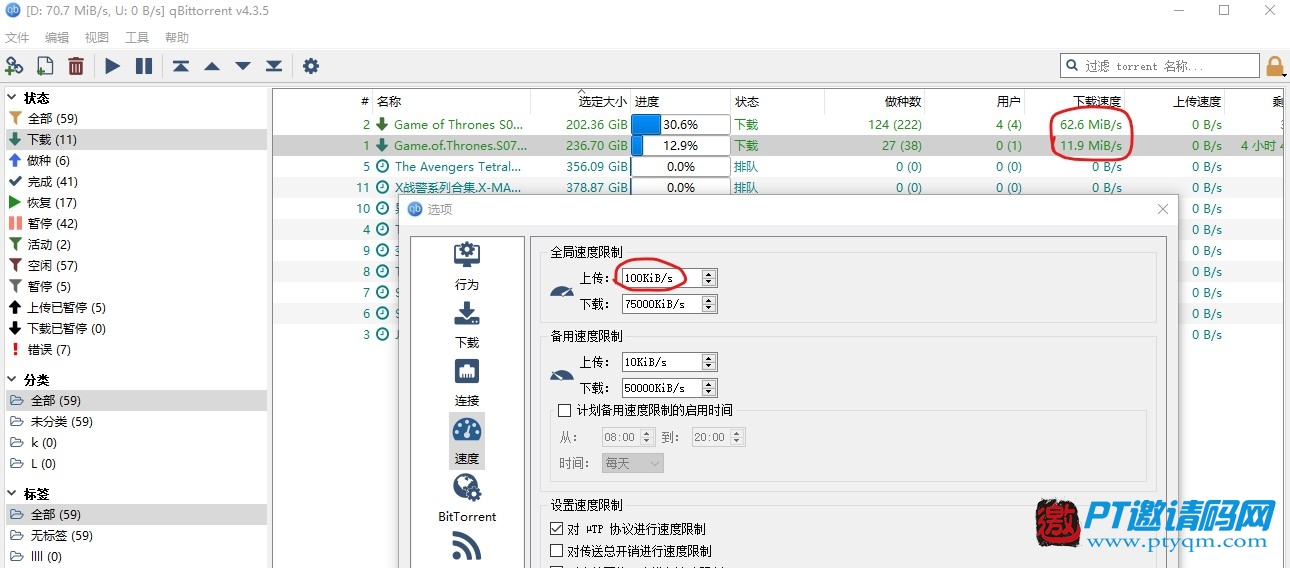The image size is (1290, 568).
Task: Adjust the 08:00 start time stepper
Action: coord(647,437)
